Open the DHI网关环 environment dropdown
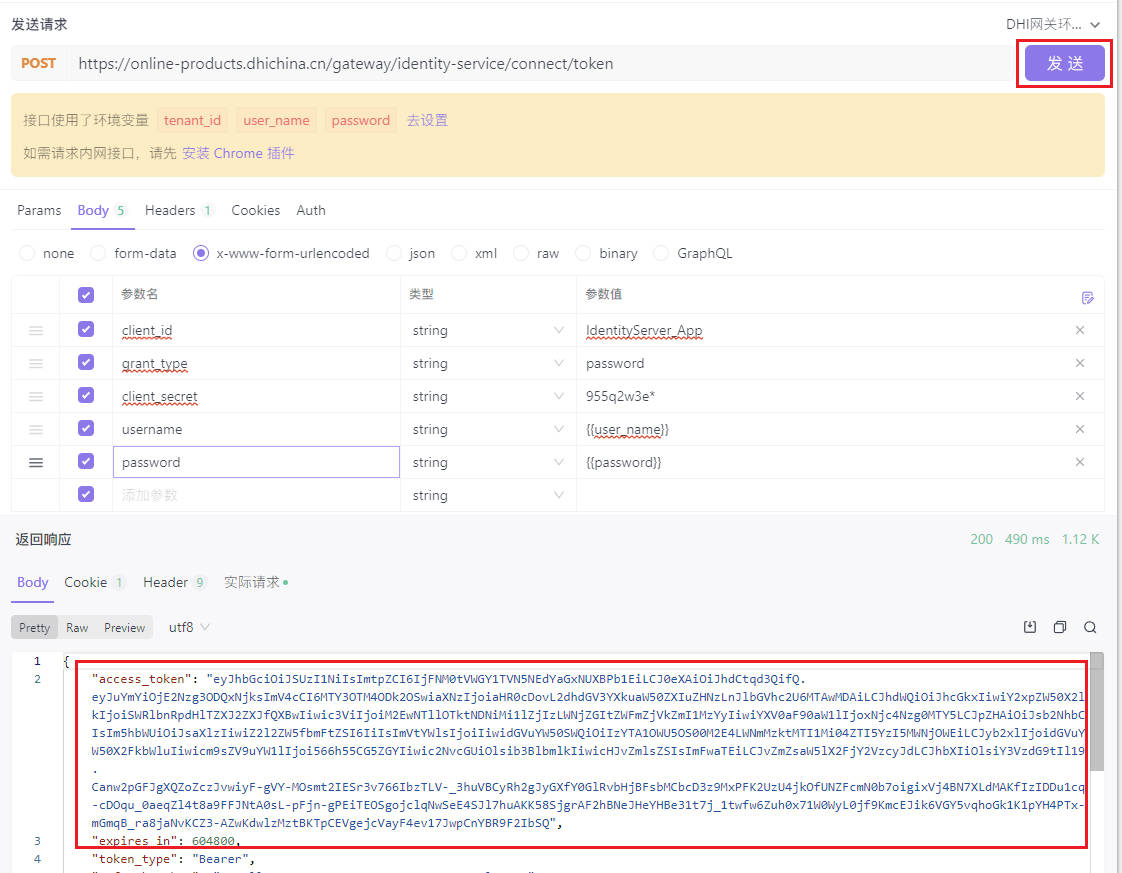 [1052, 24]
